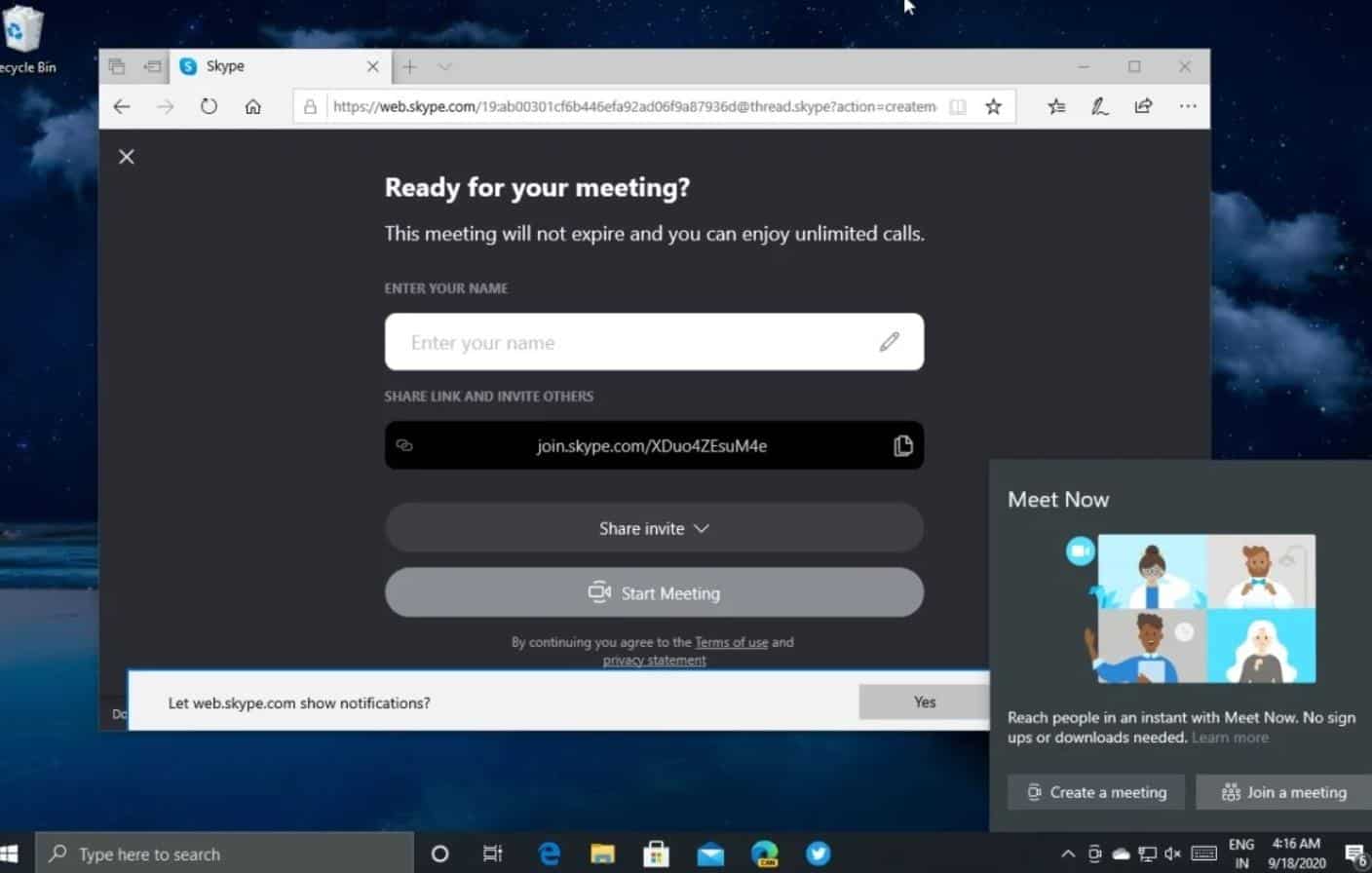Click the tabs you've set aside icon
Screen dimensions: 1372x873
117,66
